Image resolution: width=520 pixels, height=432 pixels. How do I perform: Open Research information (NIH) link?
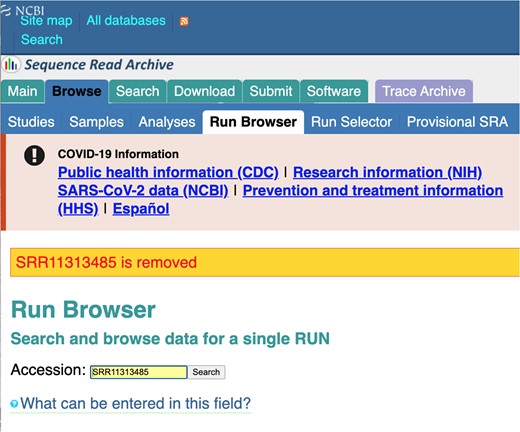tap(388, 172)
